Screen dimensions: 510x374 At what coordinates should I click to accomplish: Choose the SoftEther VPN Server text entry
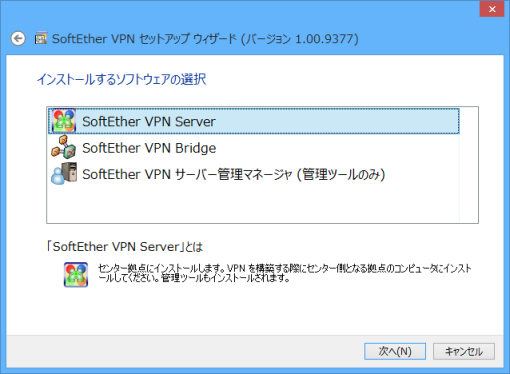[x=149, y=121]
